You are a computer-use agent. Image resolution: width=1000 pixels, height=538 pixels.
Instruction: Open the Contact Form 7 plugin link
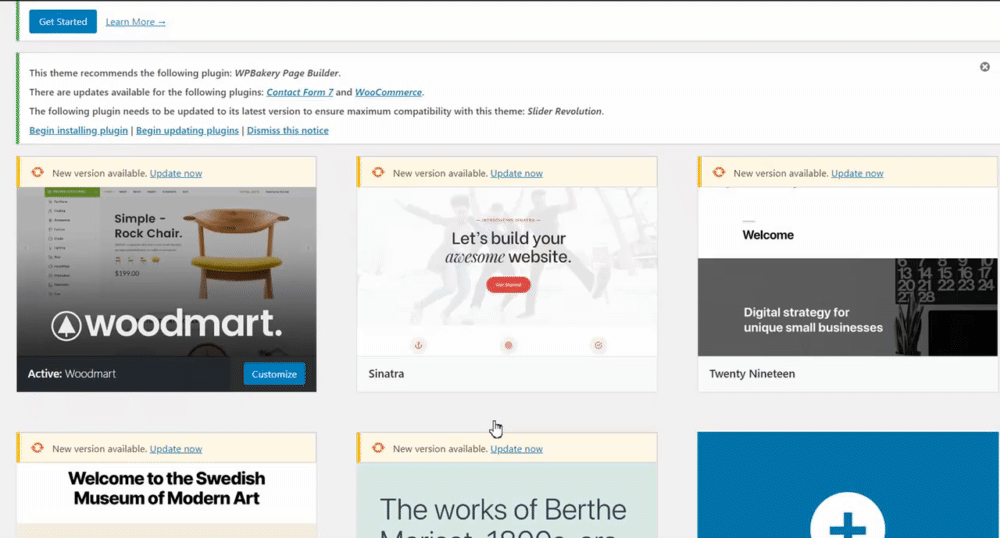click(300, 92)
